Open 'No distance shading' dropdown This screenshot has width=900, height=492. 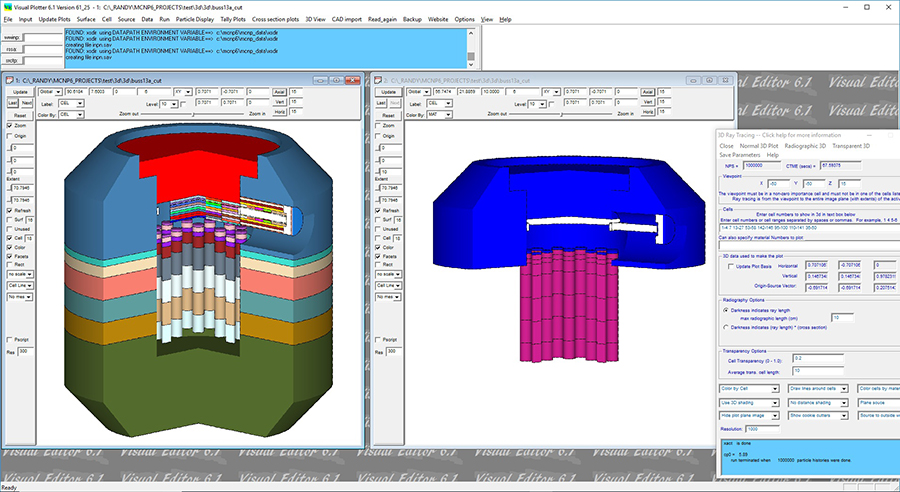click(x=818, y=403)
